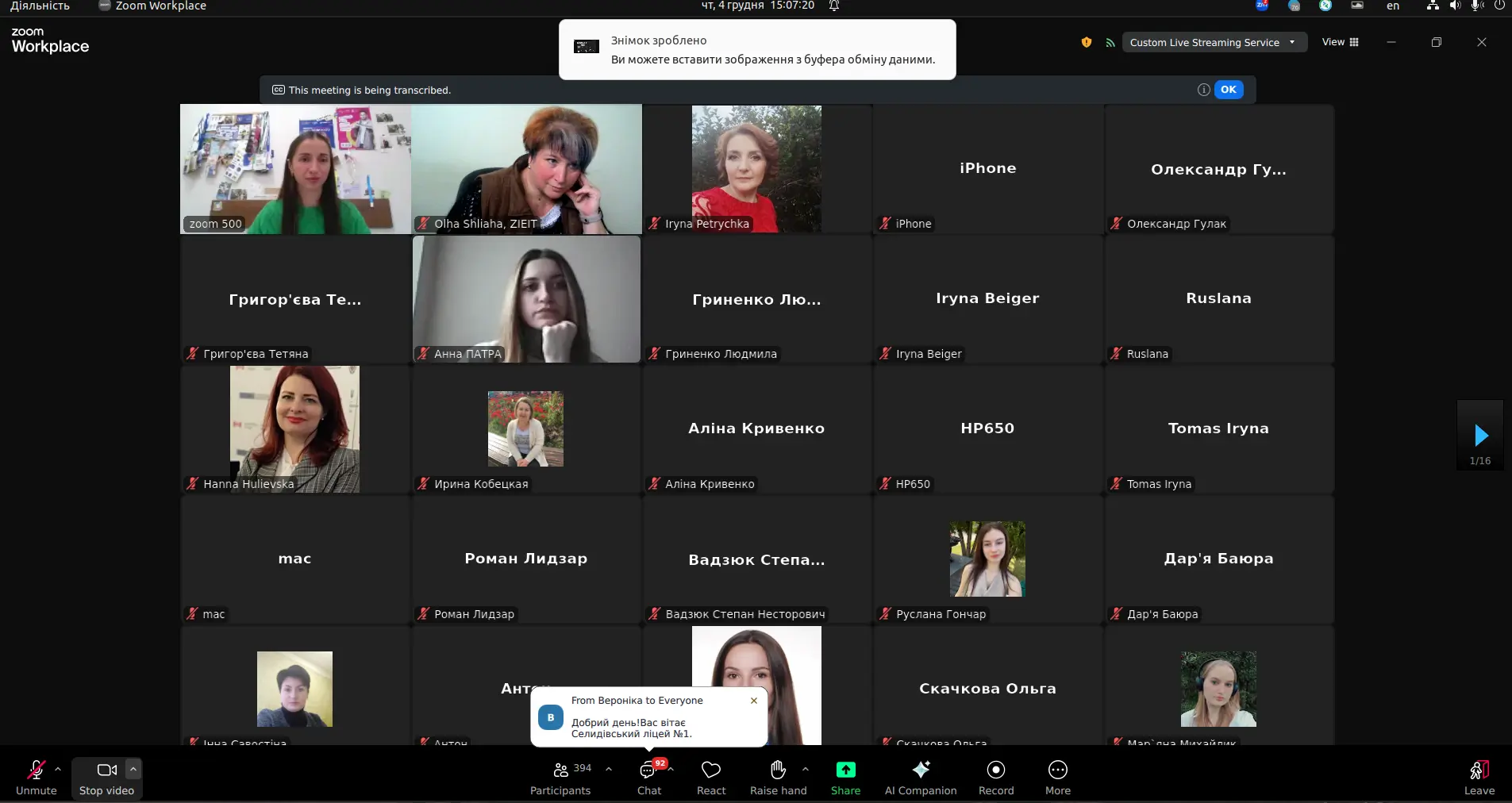Toggle system volume icon in top bar
This screenshot has width=1512, height=803.
[x=1455, y=6]
